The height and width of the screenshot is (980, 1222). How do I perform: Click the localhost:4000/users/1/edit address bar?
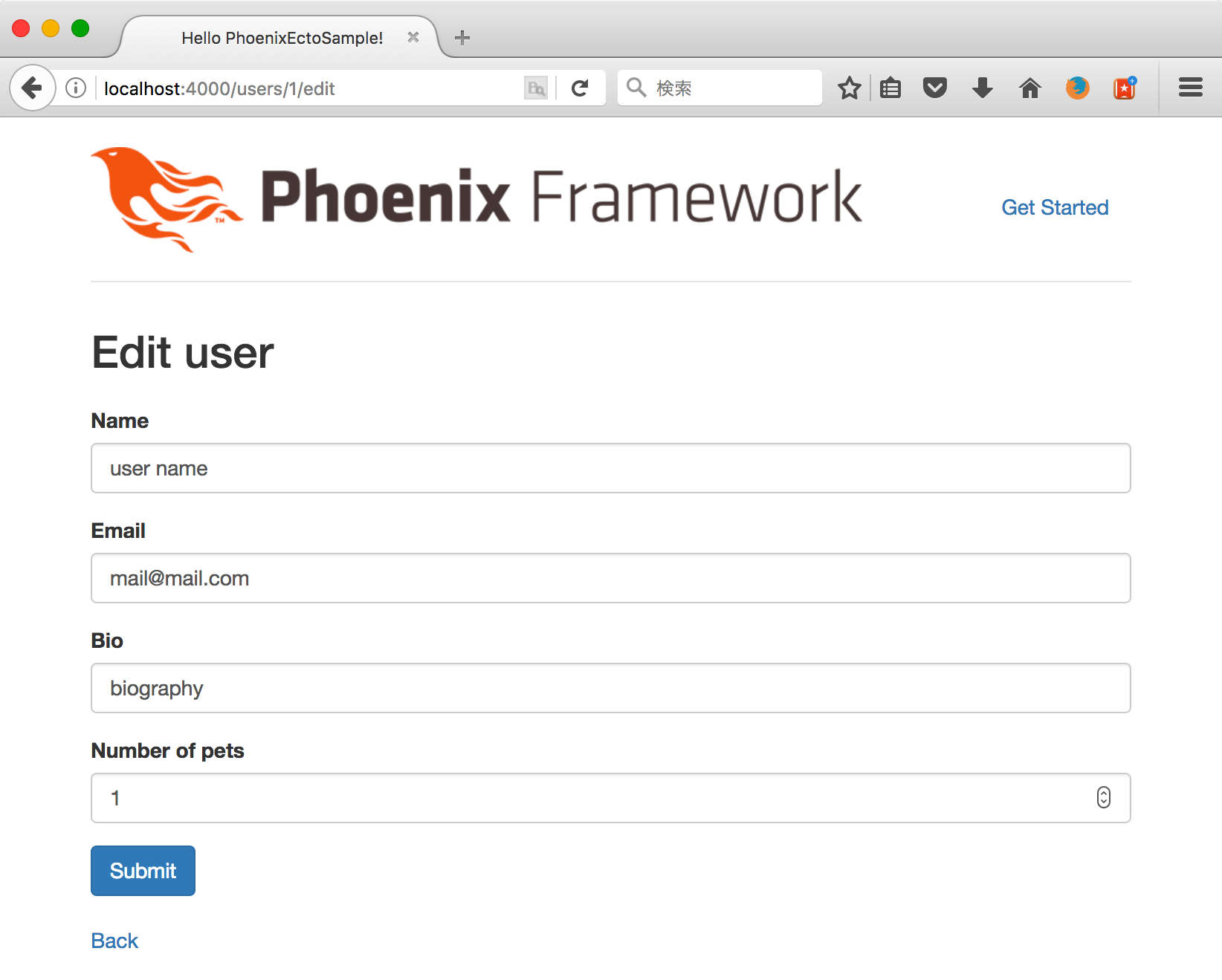[312, 88]
